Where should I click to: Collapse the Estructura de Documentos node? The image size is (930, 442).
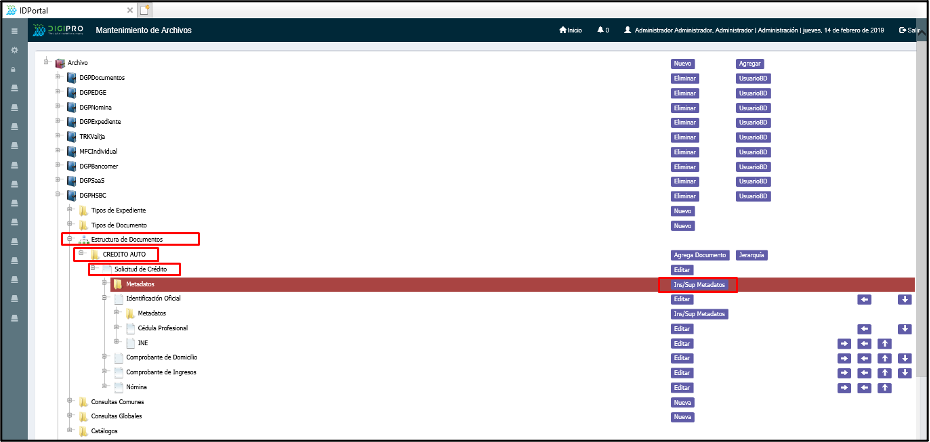pos(69,239)
